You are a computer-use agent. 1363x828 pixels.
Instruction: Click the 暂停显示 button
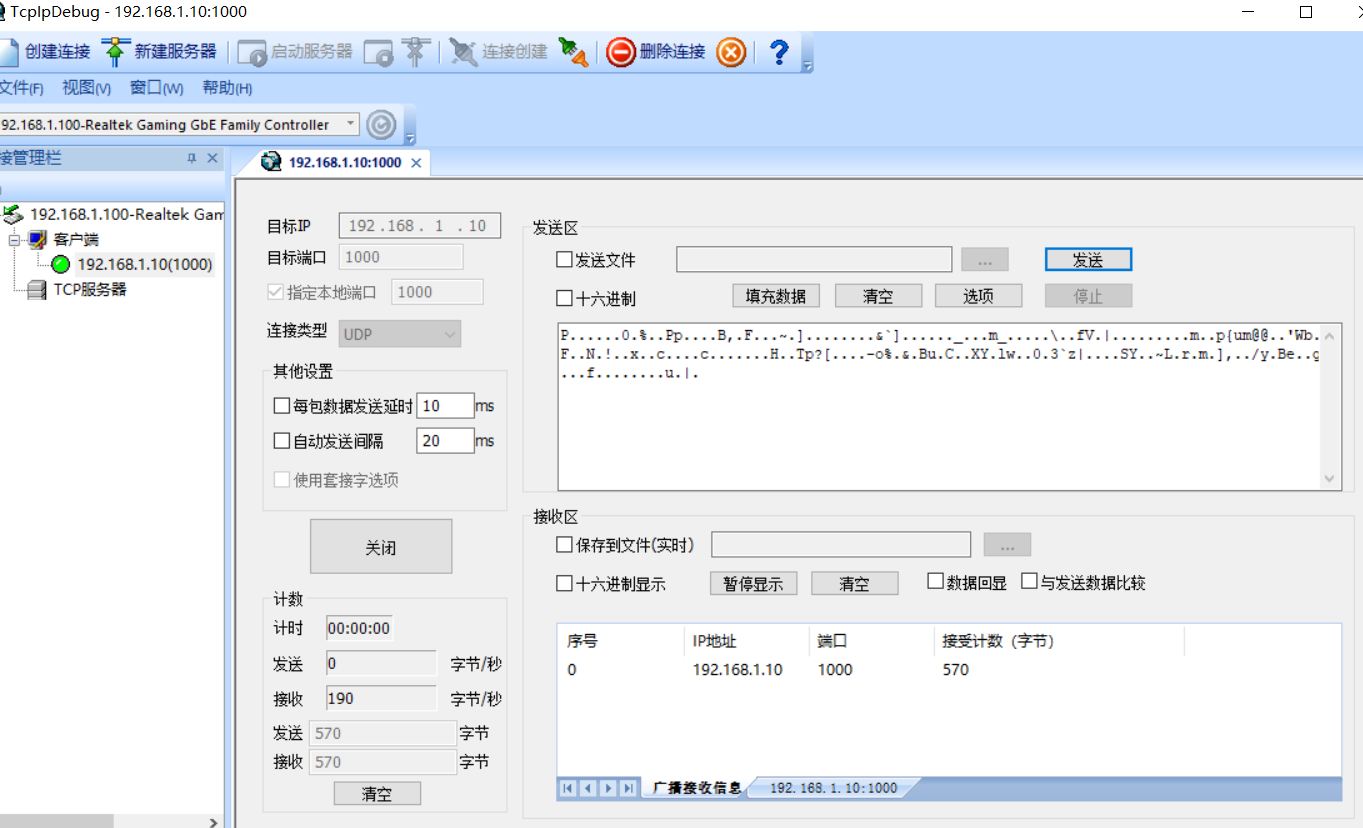753,584
